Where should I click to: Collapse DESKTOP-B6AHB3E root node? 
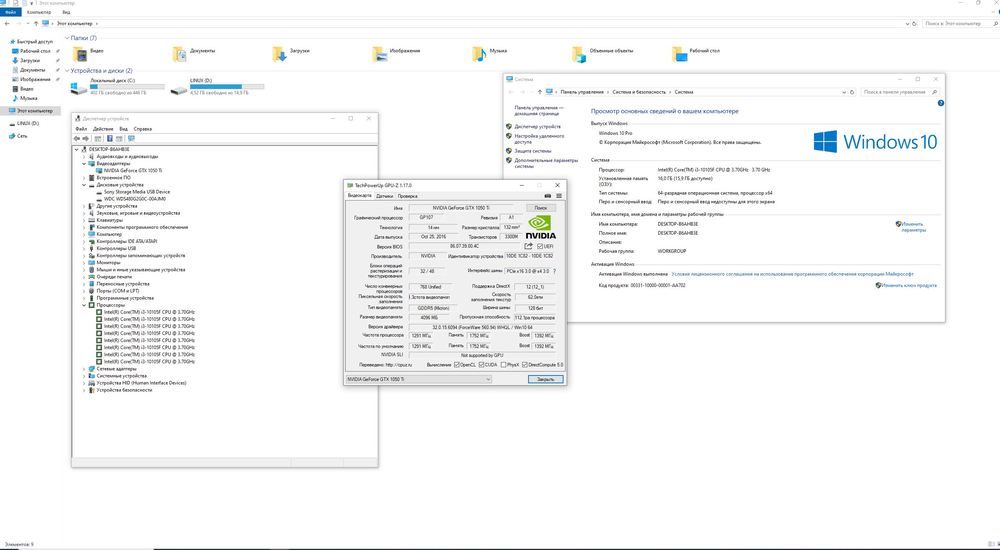(x=77, y=149)
